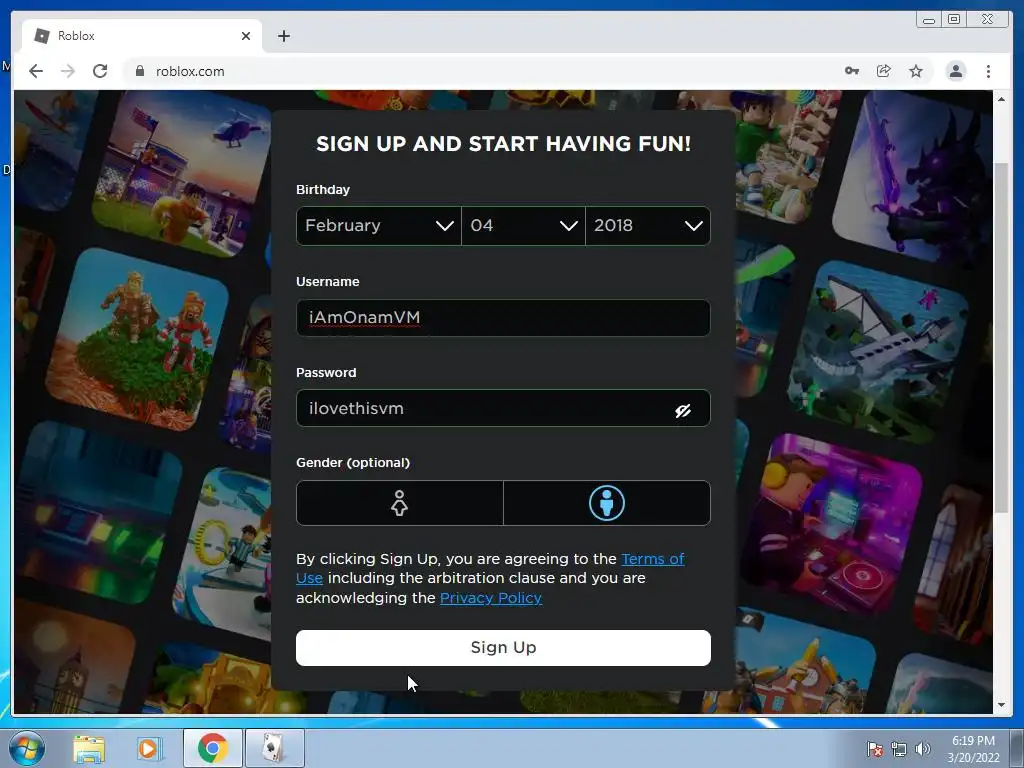Open a new tab with plus
1024x768 pixels.
coord(283,36)
